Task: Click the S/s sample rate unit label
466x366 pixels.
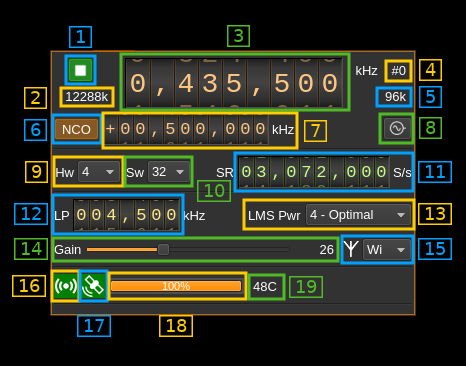Action: (402, 173)
